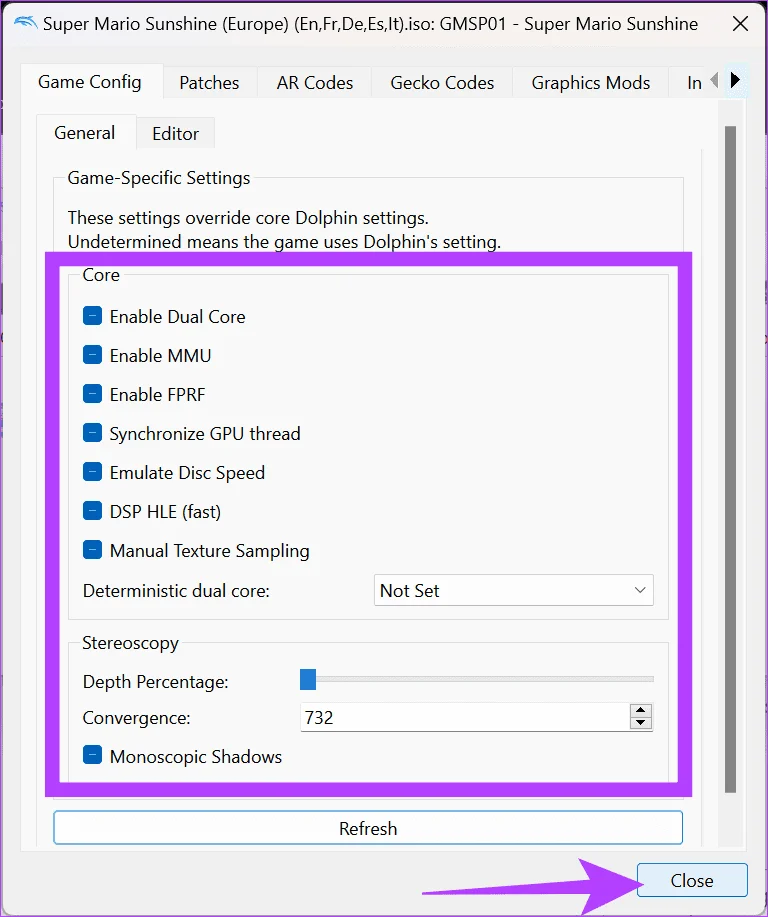Toggle Synchronize GPU thread checkbox

pos(92,433)
